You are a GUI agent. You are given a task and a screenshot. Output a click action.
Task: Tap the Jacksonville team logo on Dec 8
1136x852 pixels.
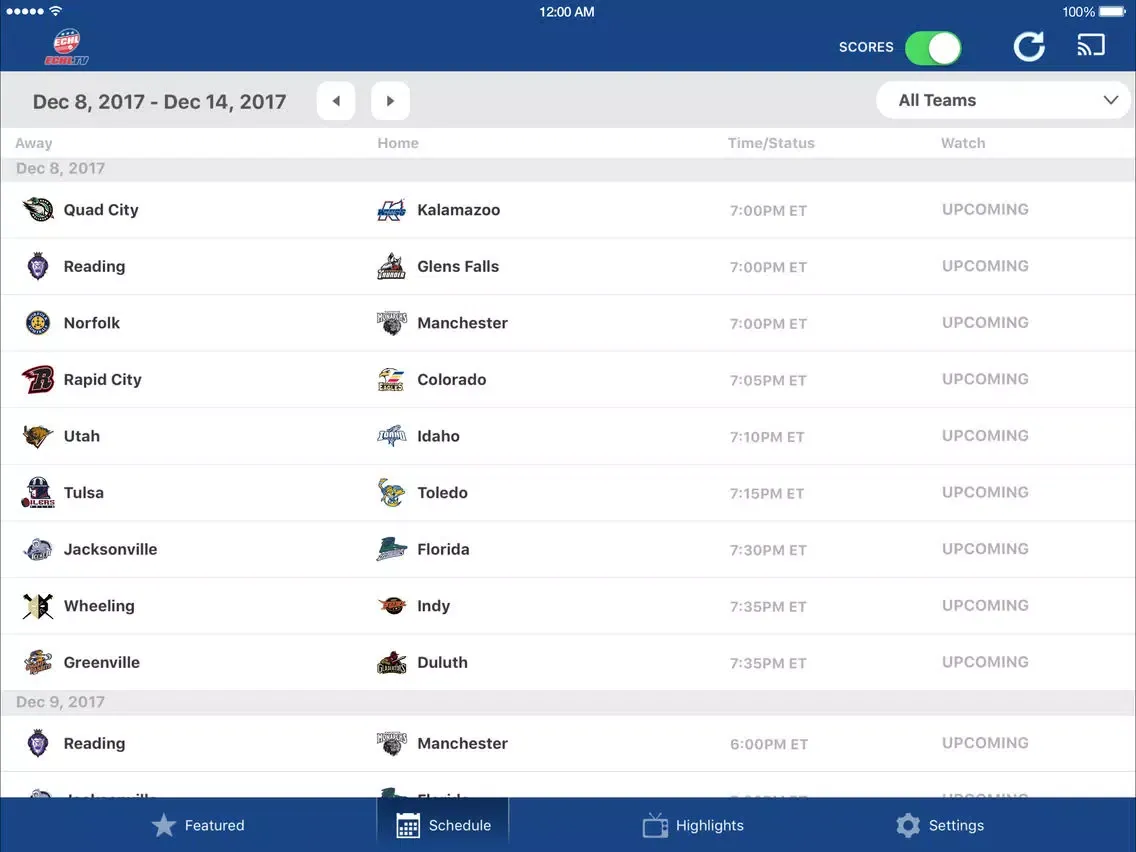(x=38, y=549)
